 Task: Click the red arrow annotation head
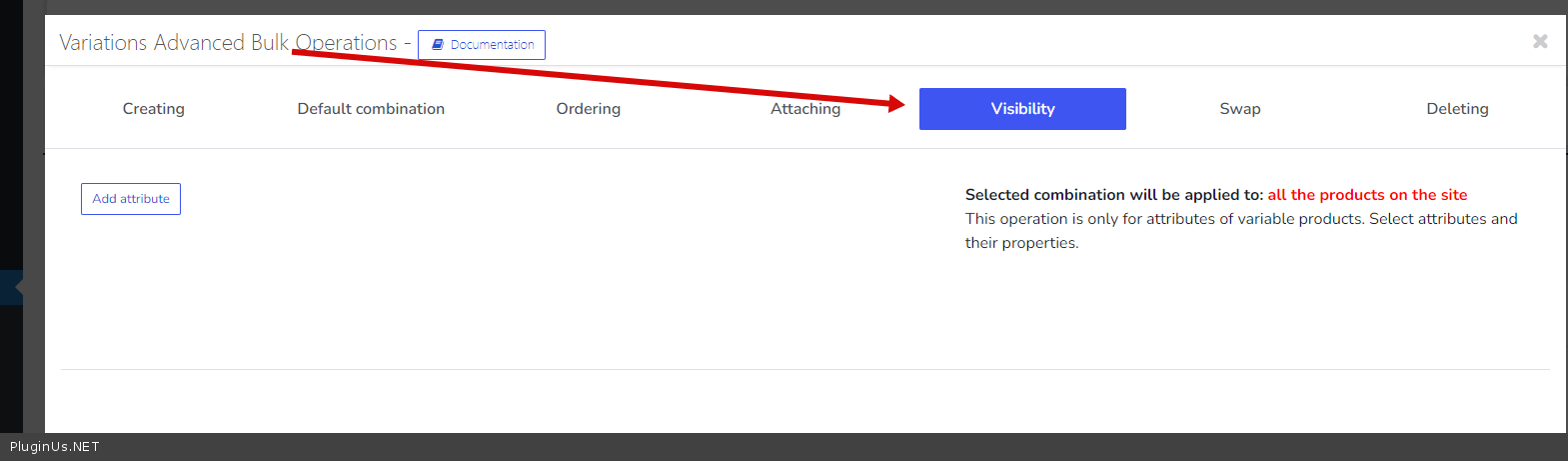pyautogui.click(x=895, y=104)
